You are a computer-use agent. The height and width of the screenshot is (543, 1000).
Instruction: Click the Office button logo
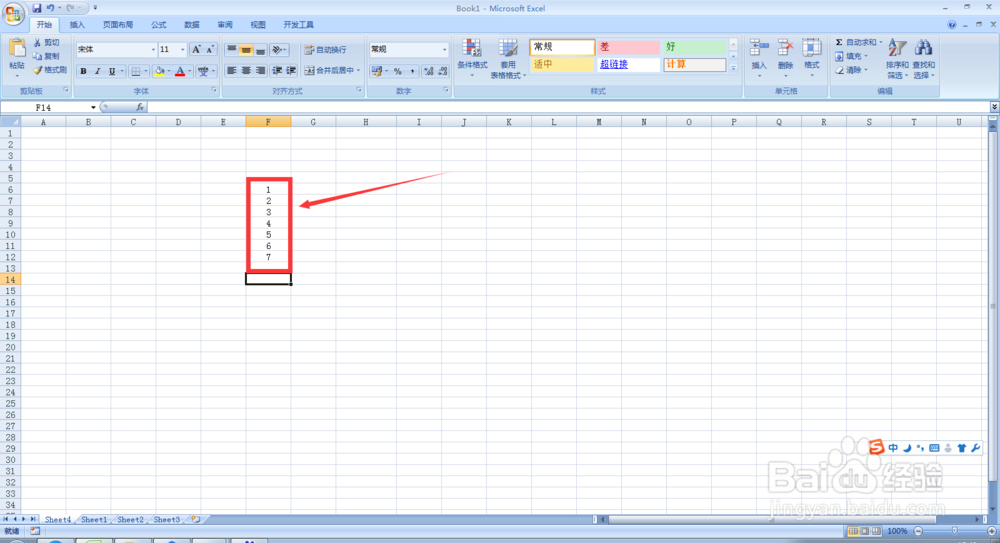click(13, 13)
